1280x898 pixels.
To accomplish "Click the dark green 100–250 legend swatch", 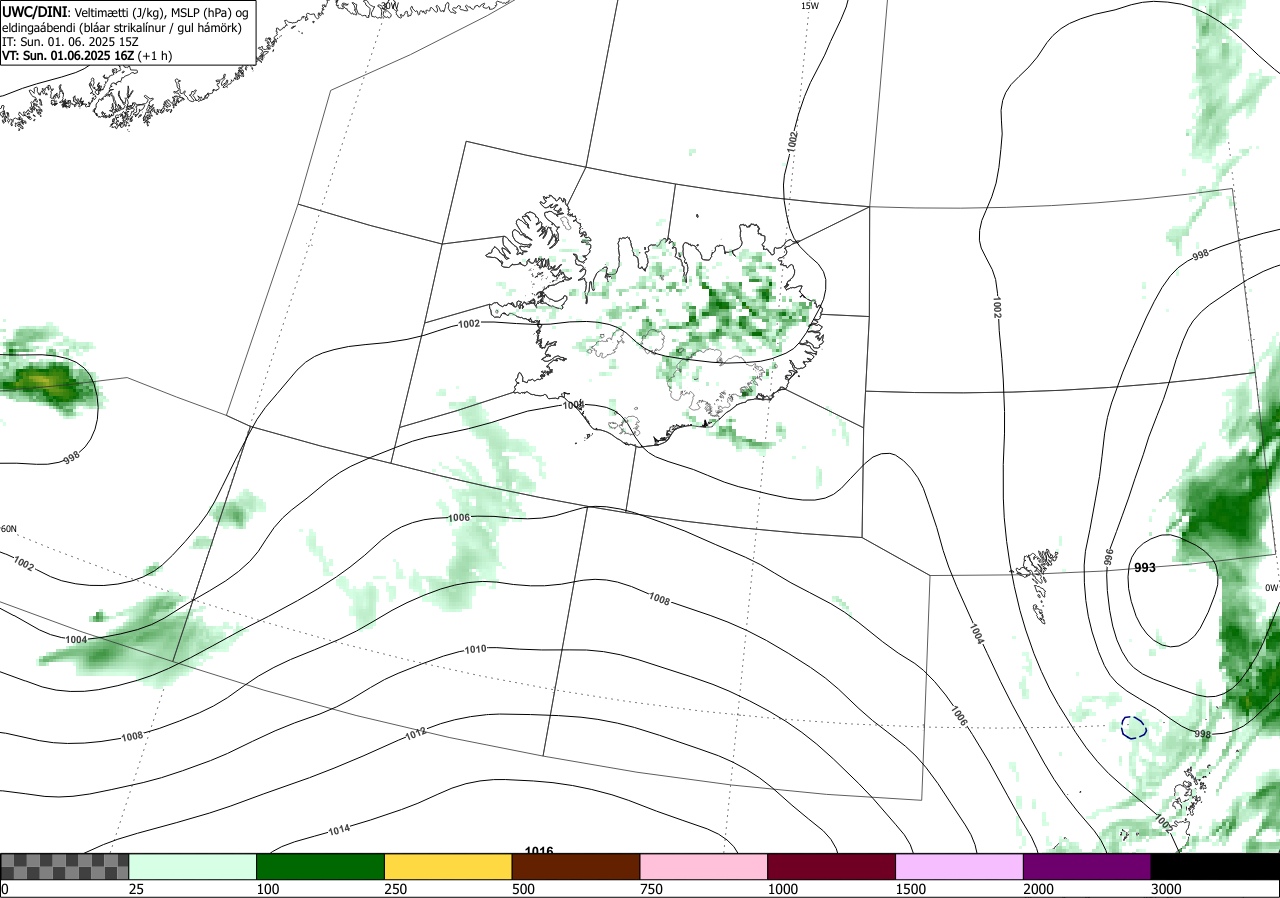I will point(321,866).
